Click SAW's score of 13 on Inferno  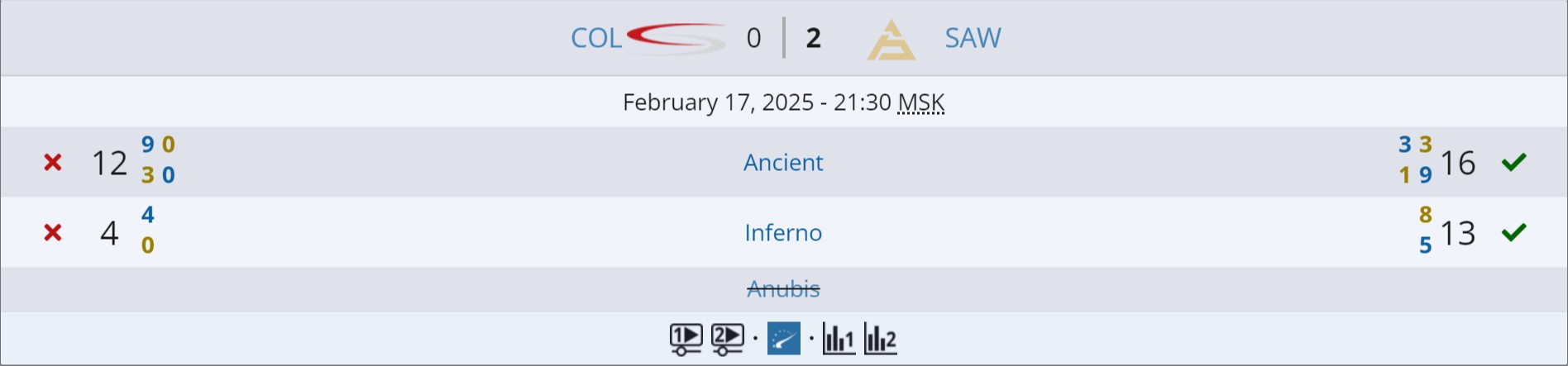point(1458,234)
